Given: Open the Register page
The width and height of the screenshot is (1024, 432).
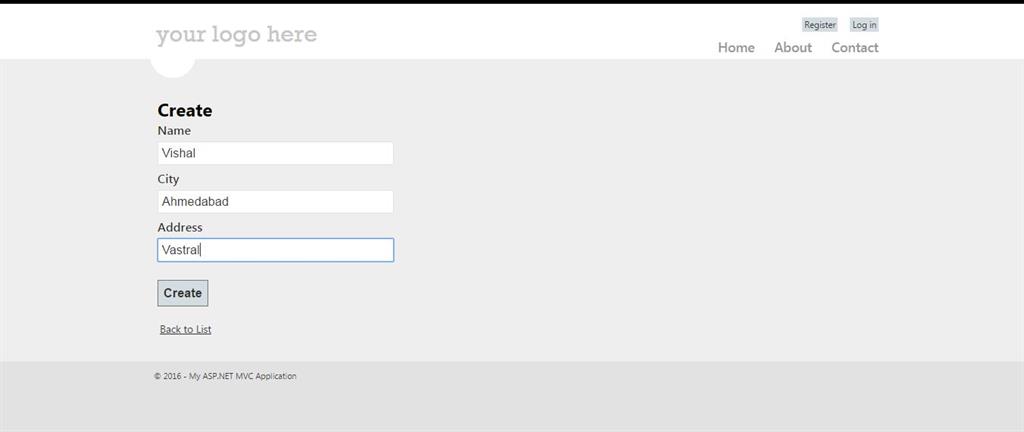Looking at the screenshot, I should pyautogui.click(x=819, y=25).
